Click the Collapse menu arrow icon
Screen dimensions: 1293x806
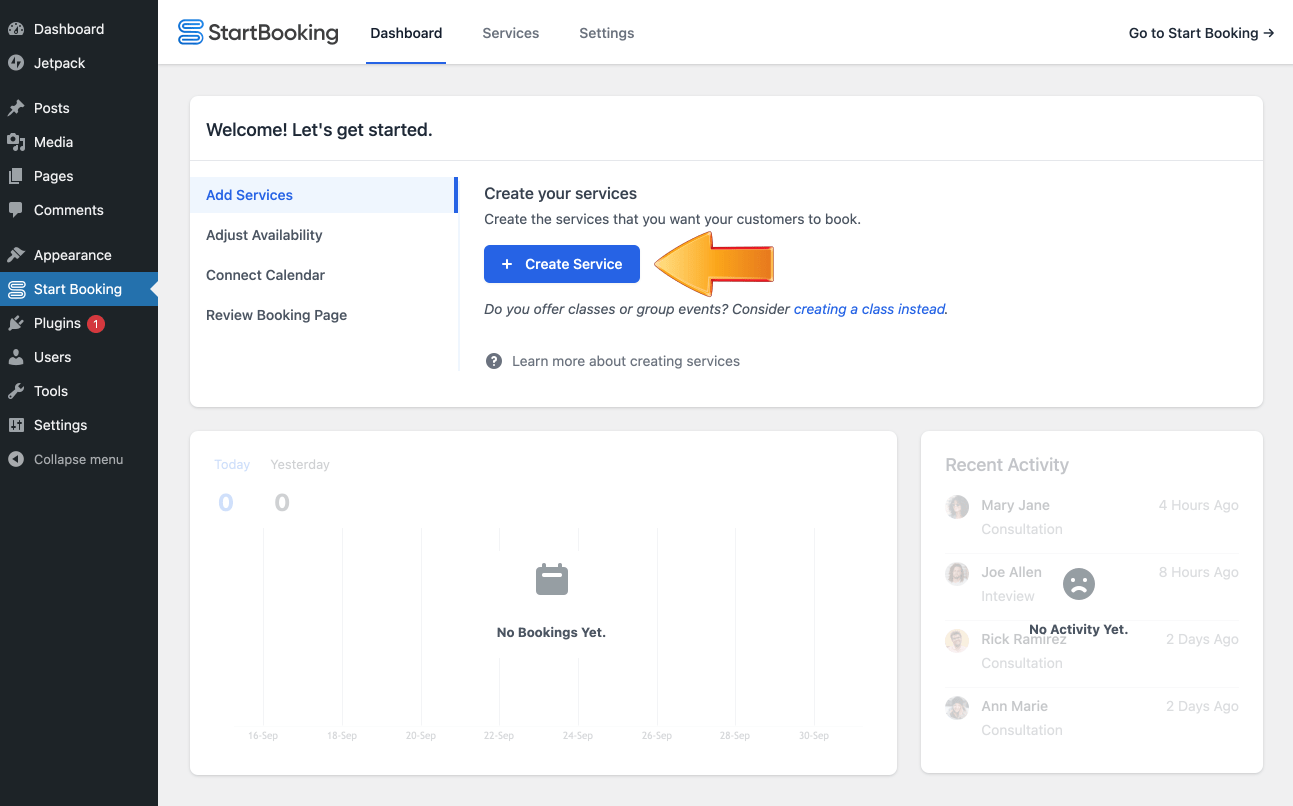(x=16, y=460)
